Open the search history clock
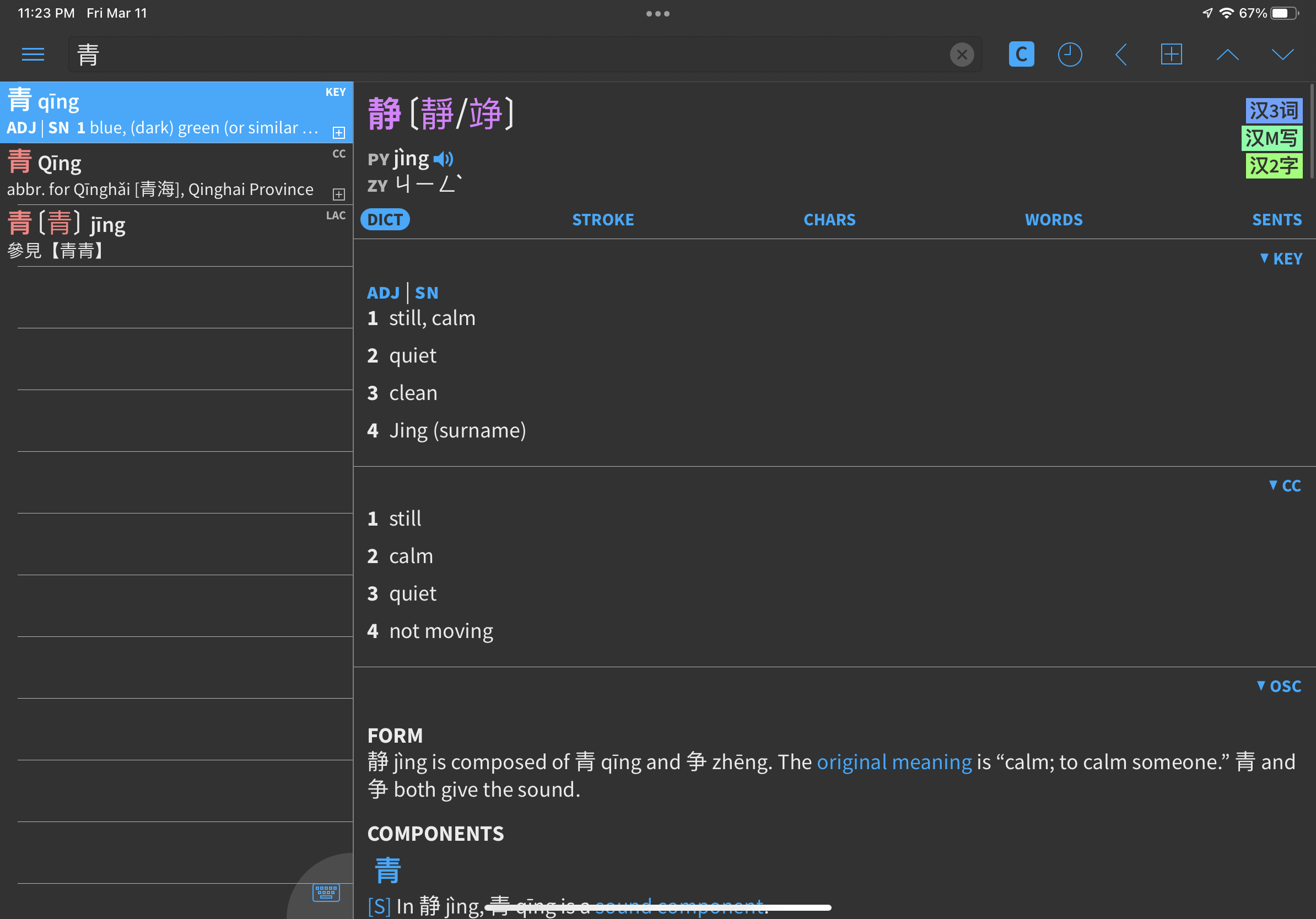Screen dimensions: 1316x919 [1070, 55]
